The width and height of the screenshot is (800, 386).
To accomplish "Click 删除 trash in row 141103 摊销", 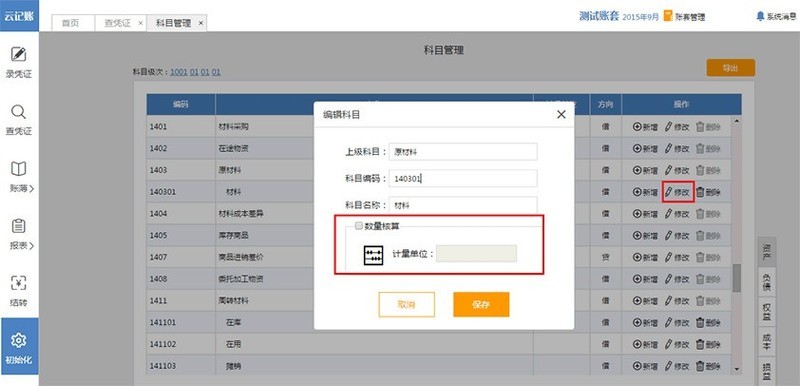I will [709, 366].
